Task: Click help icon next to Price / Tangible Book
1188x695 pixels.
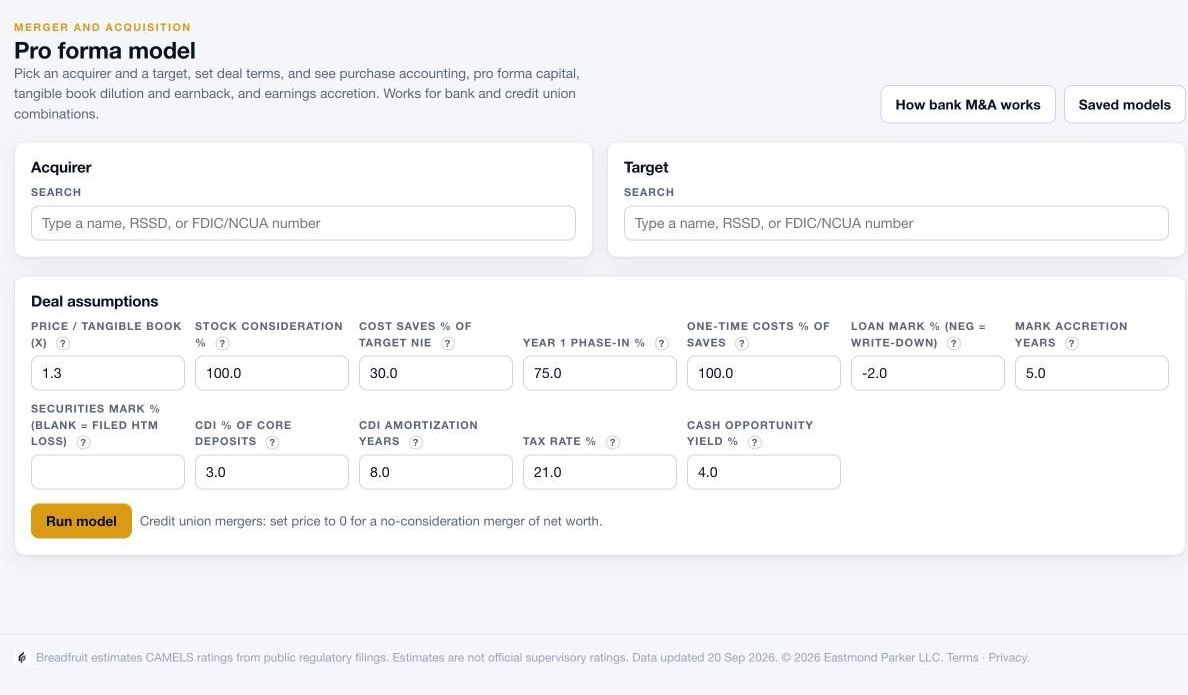Action: [63, 343]
